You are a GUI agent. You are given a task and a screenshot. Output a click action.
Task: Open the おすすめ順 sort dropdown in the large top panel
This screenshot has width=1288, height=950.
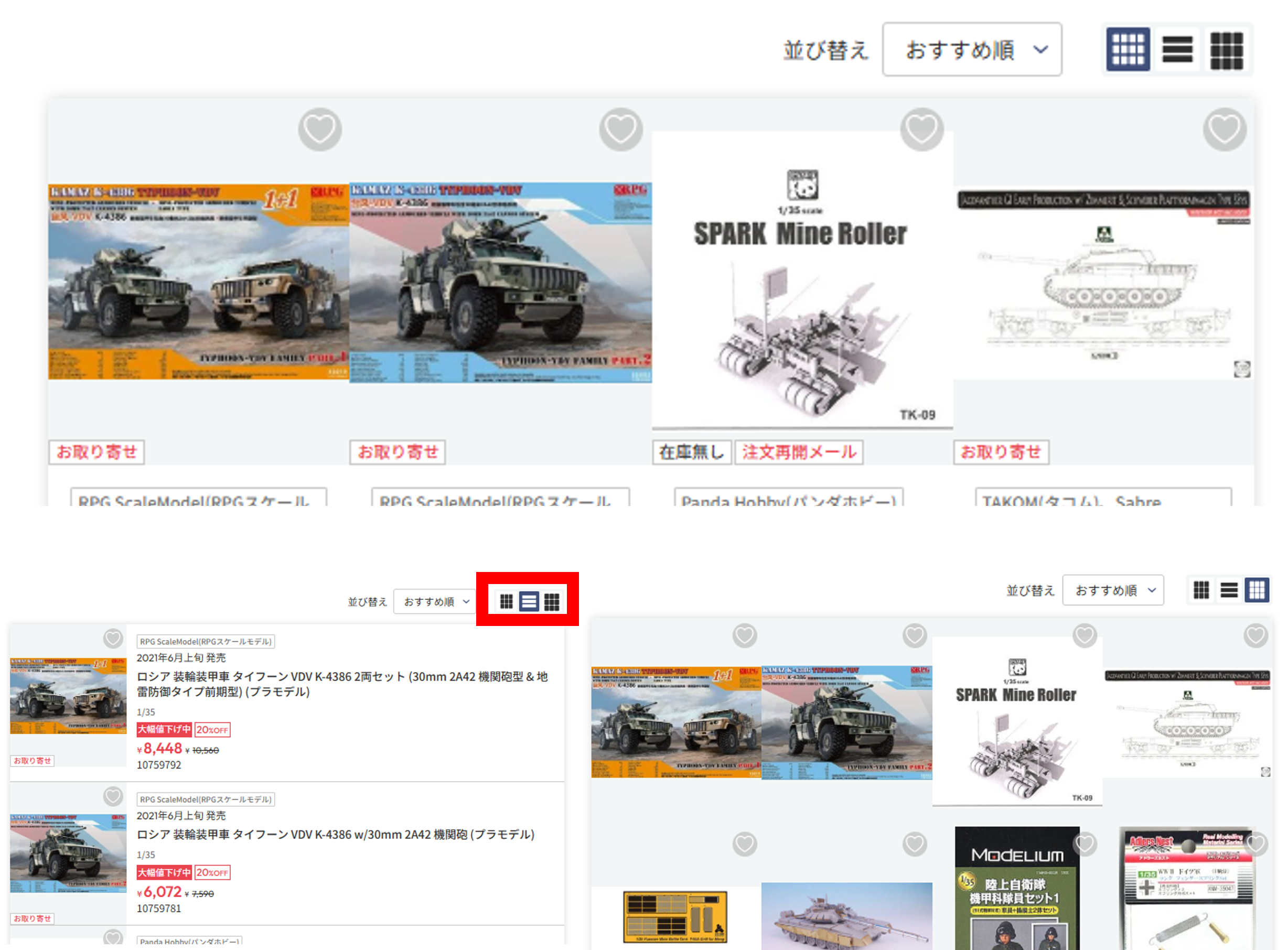pyautogui.click(x=972, y=49)
